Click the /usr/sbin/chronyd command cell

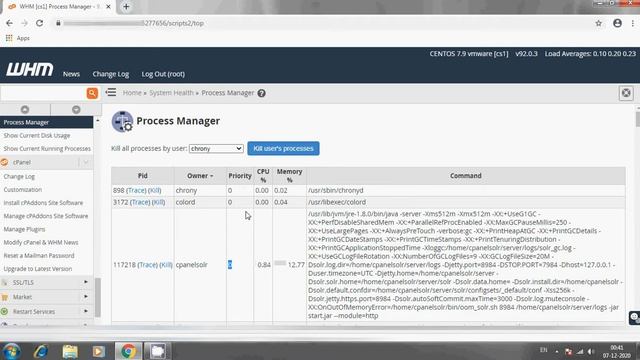tap(466, 190)
